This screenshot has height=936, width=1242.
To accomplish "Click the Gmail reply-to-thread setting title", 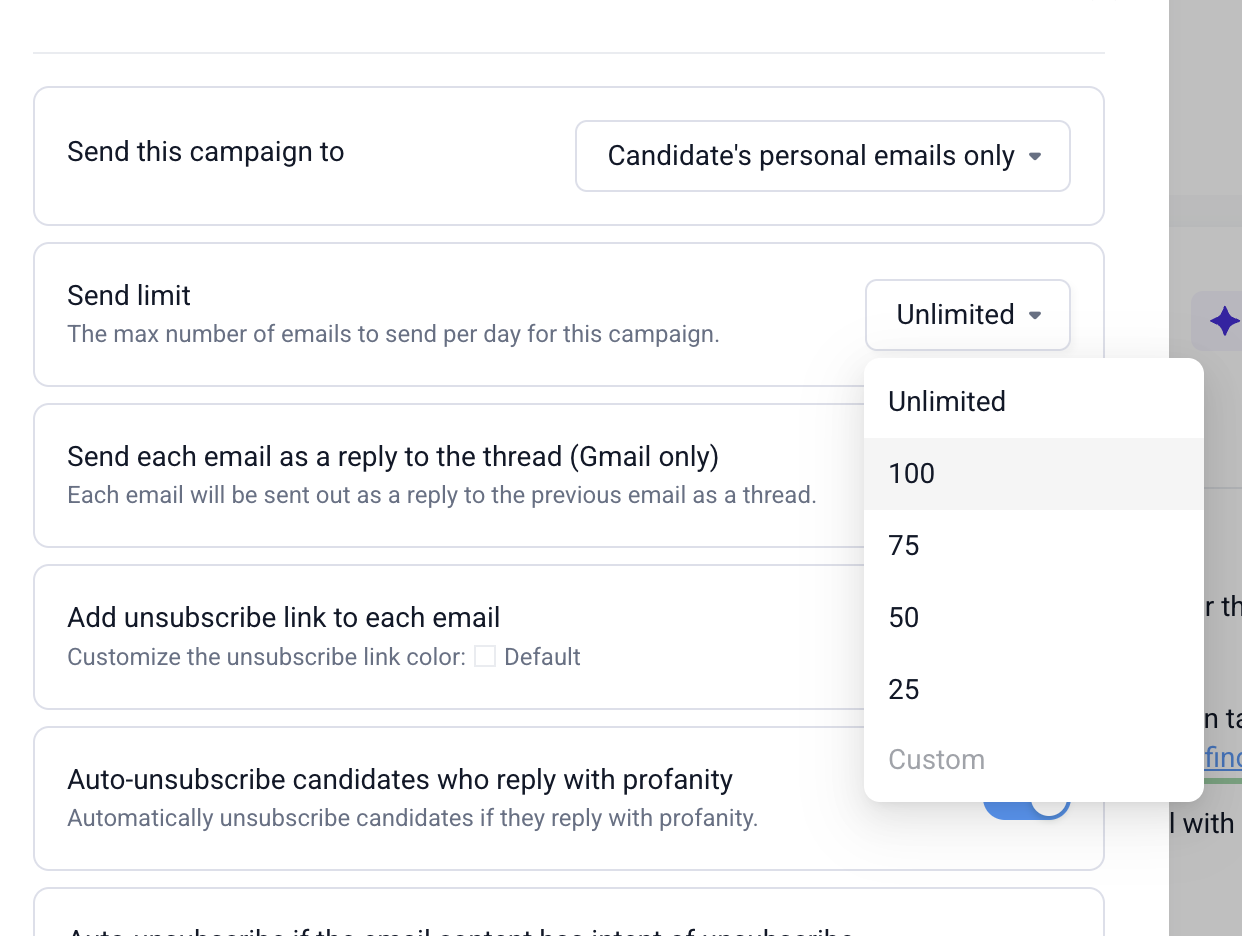I will point(393,456).
